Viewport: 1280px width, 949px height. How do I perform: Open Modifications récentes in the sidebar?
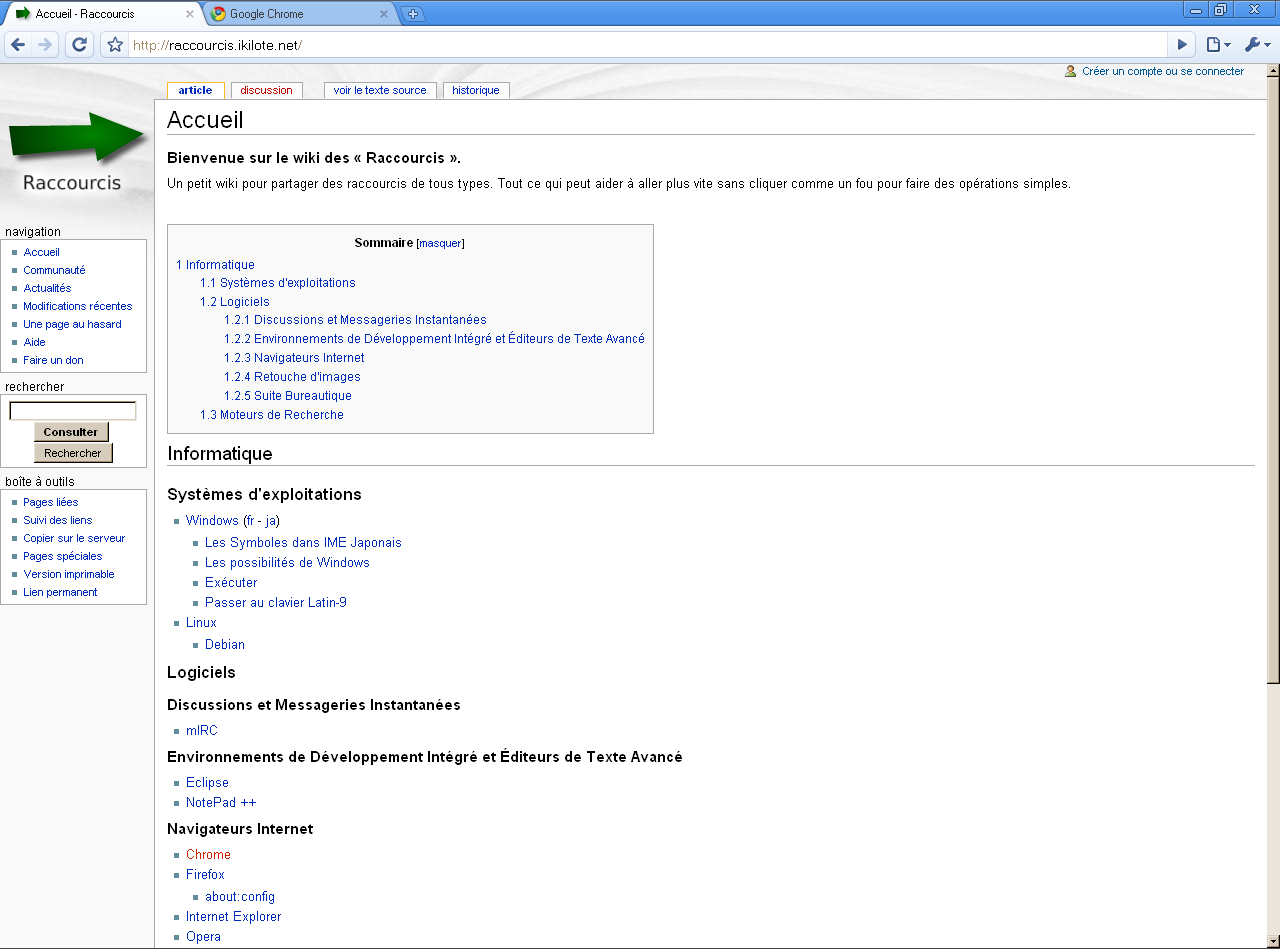[x=78, y=306]
